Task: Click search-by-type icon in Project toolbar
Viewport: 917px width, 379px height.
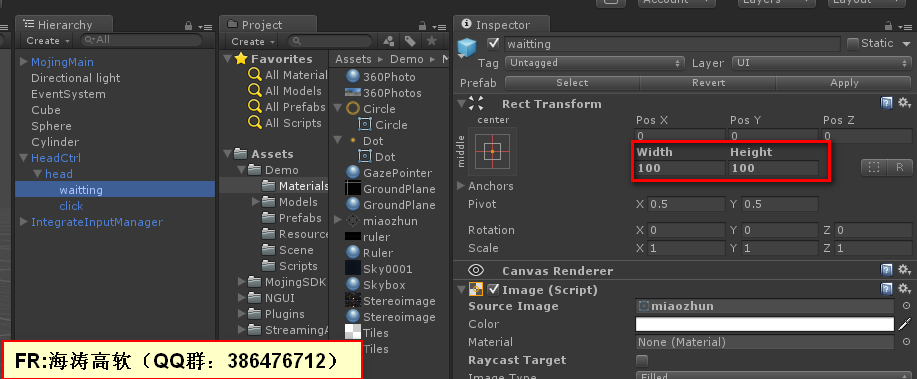Action: point(389,41)
